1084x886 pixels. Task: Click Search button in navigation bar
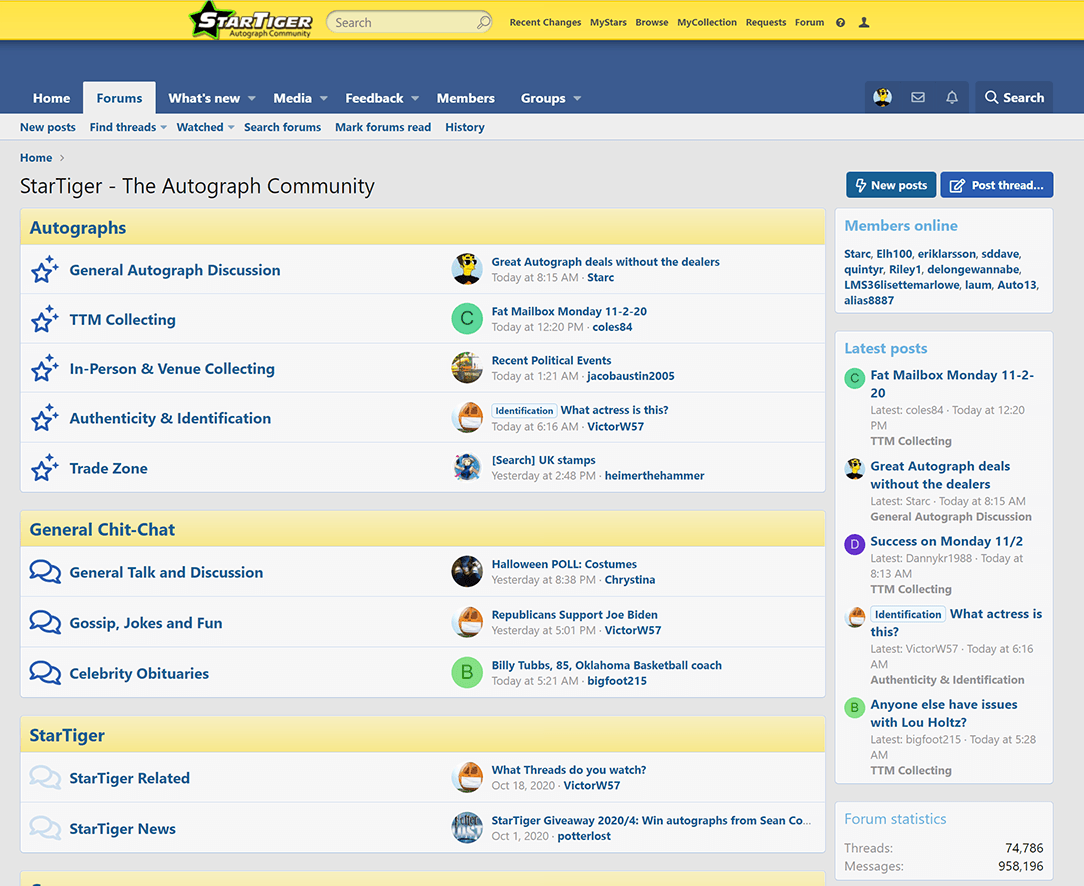pos(1014,97)
